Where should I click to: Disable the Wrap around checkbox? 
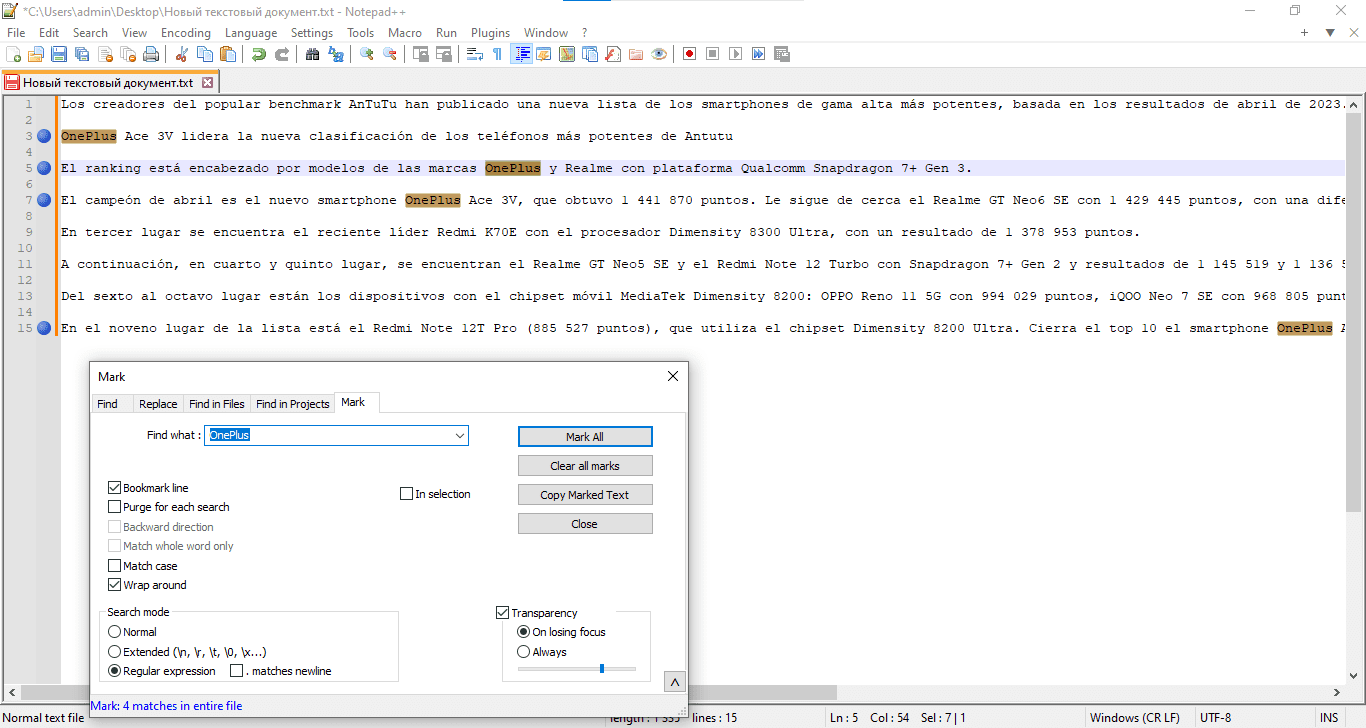click(x=114, y=585)
